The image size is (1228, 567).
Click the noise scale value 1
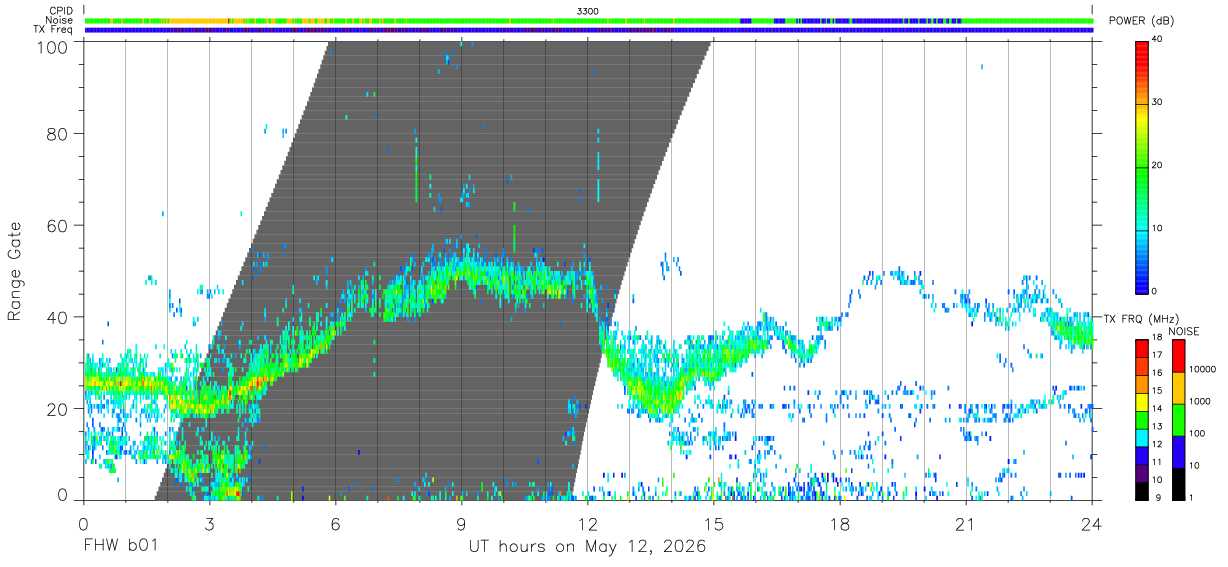tap(1191, 497)
